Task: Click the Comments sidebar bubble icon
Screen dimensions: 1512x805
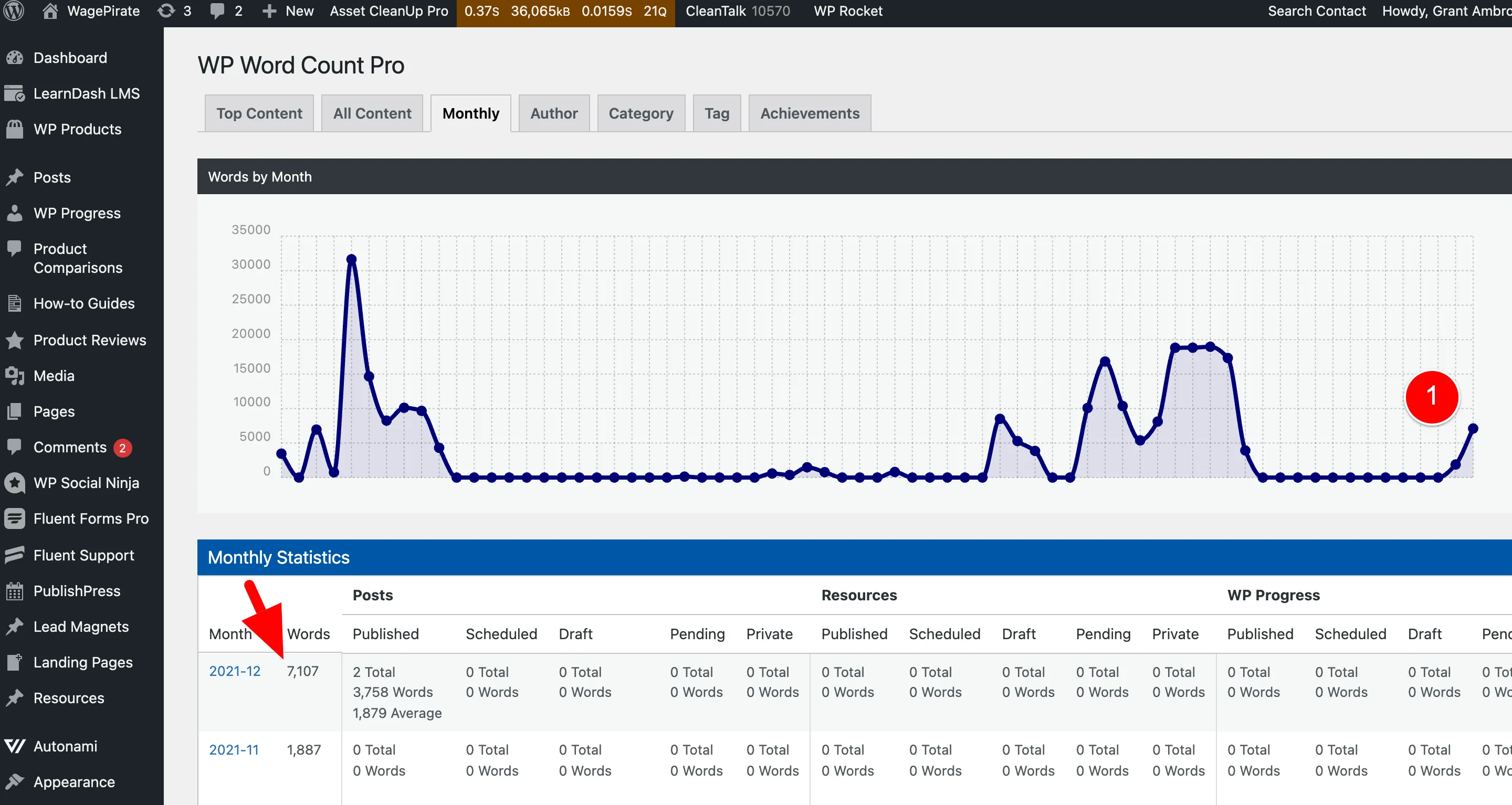Action: (x=15, y=447)
